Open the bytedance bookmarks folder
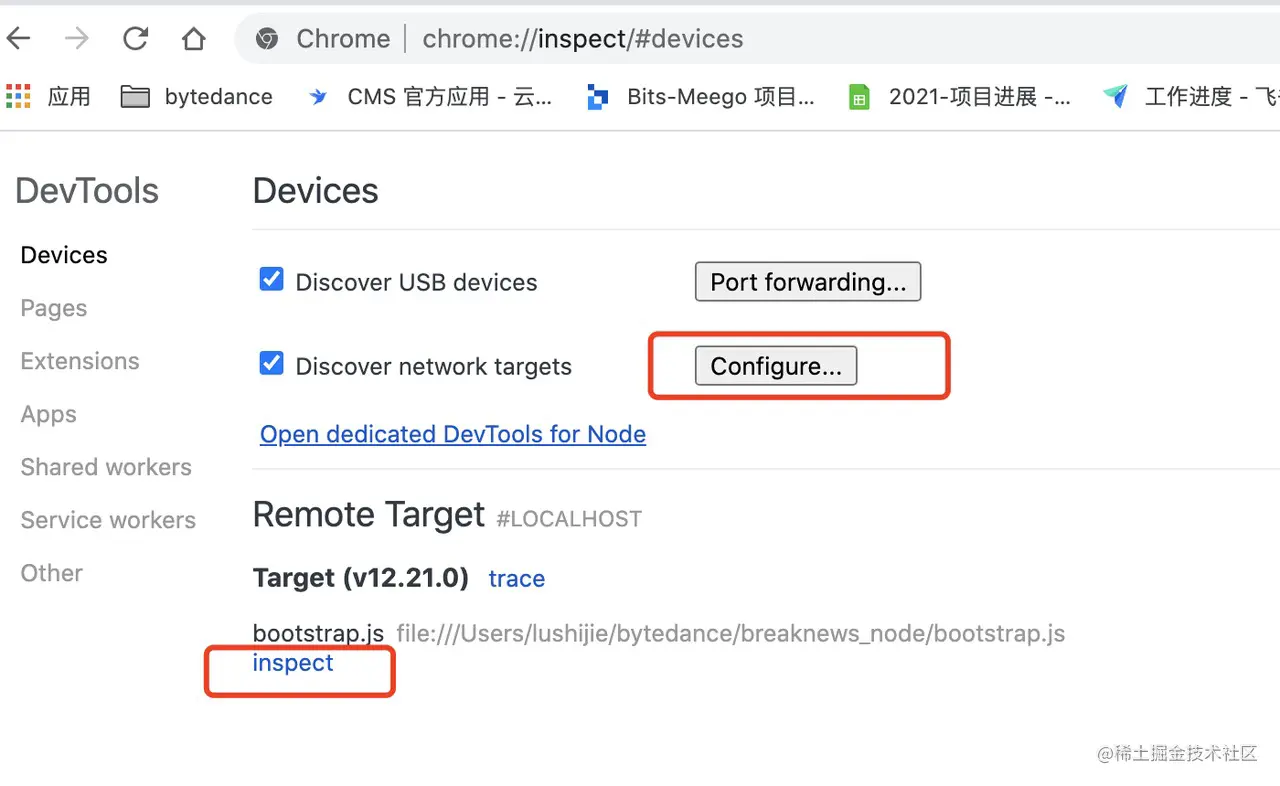This screenshot has width=1280, height=786. point(197,96)
